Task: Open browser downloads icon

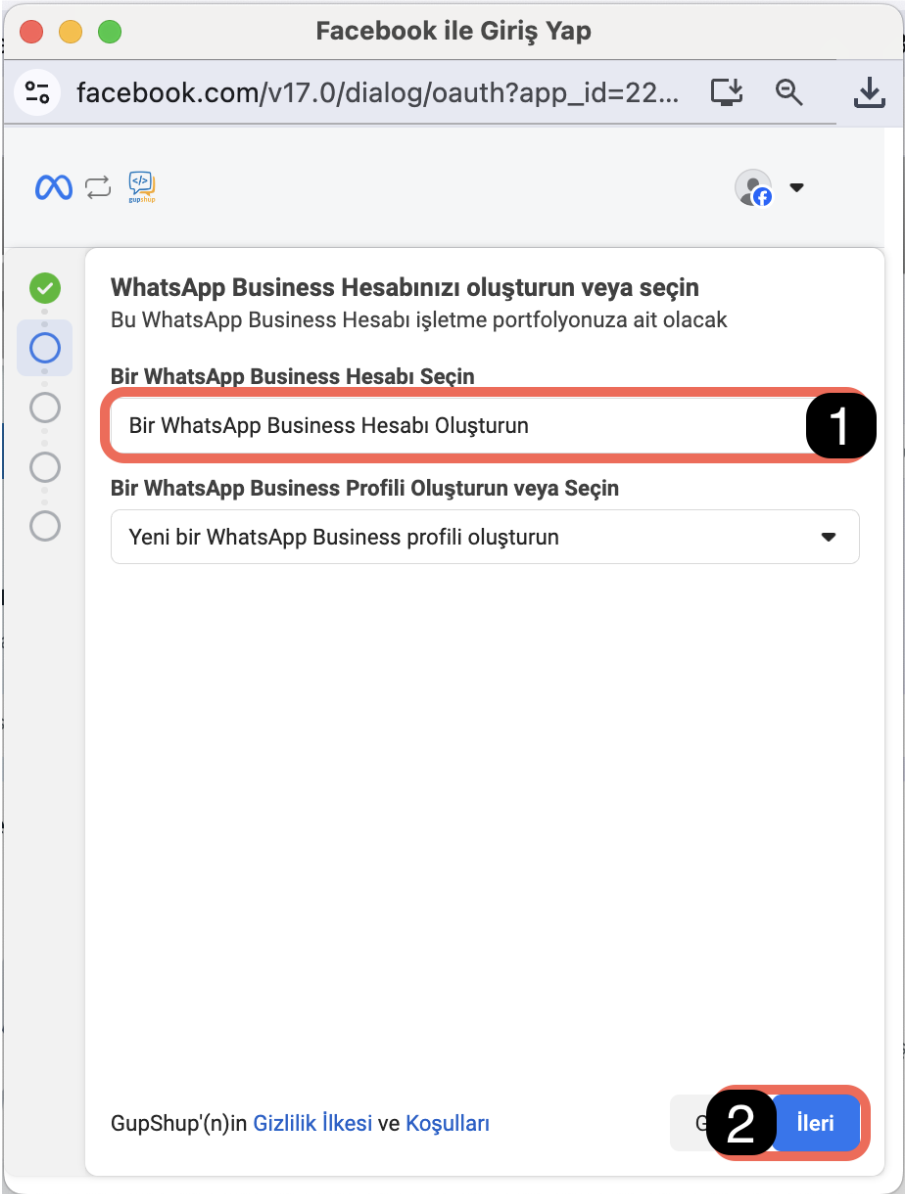Action: click(869, 93)
